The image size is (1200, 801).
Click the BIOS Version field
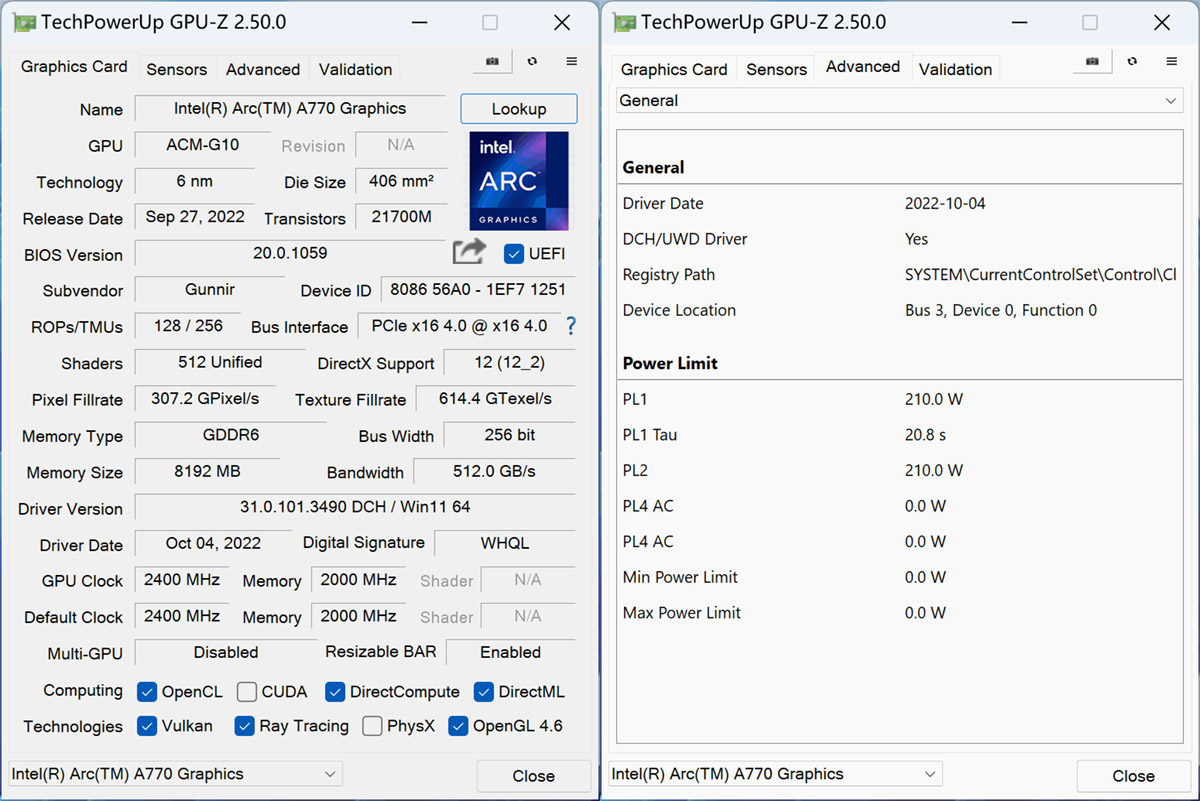coord(290,254)
